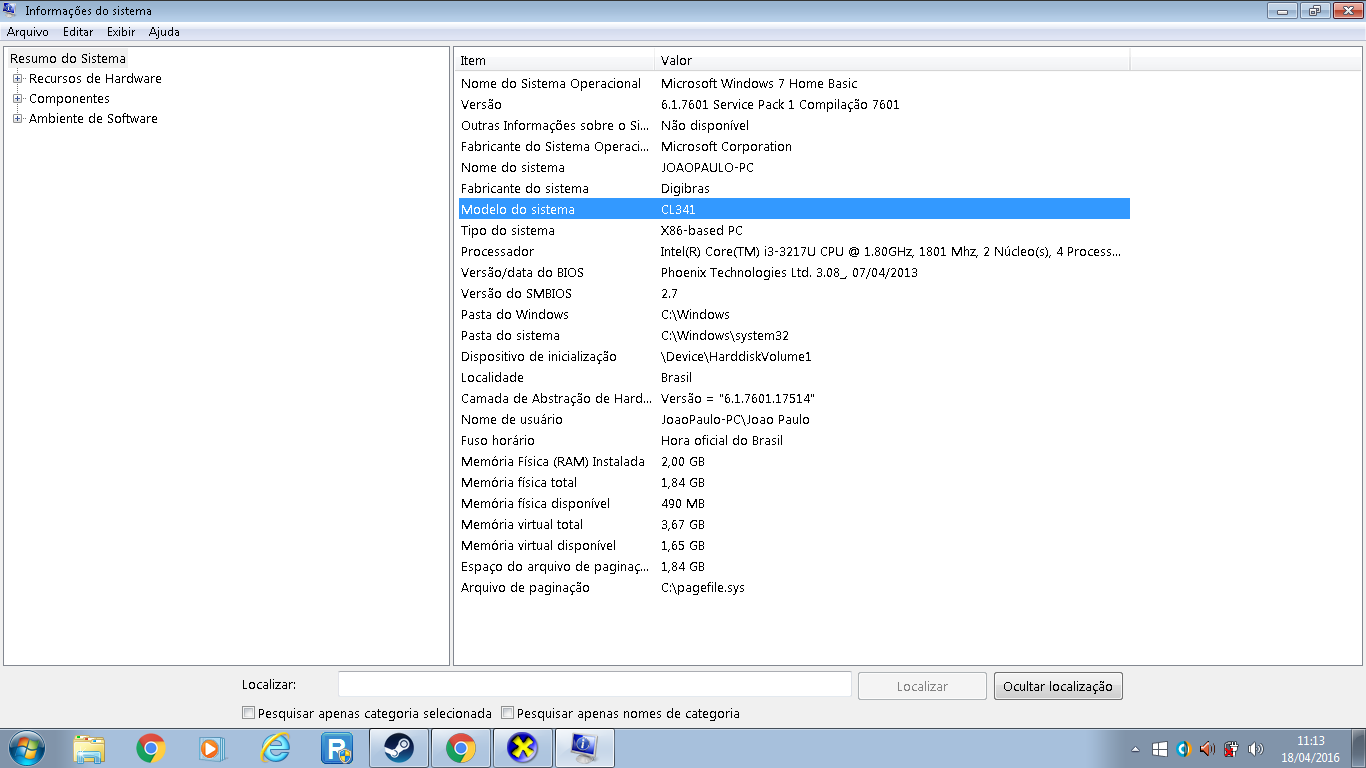The image size is (1366, 768).
Task: Check 'Pesquisar apenas nomes de categoria'
Action: 508,713
